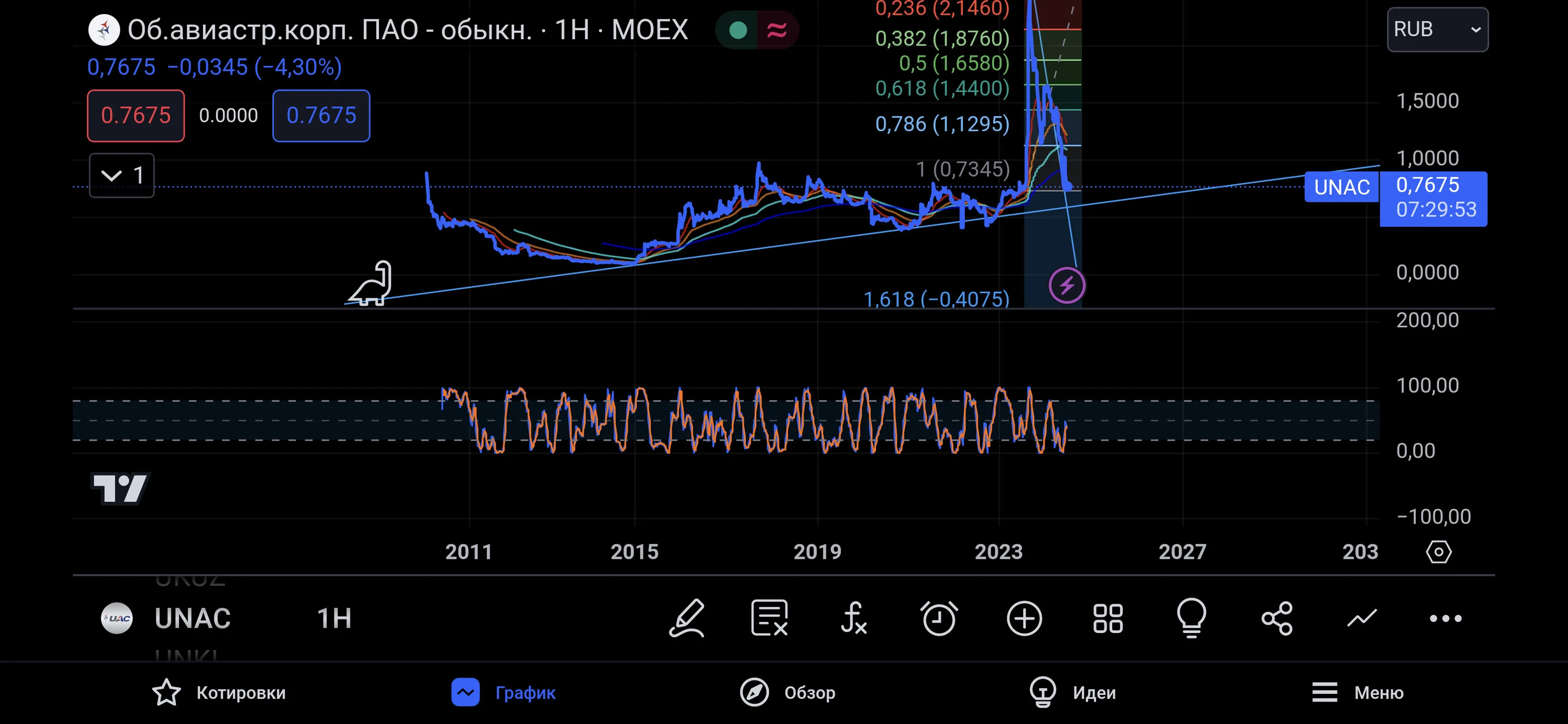The height and width of the screenshot is (724, 1568).
Task: Open the Обзор tab
Action: pyautogui.click(x=788, y=692)
